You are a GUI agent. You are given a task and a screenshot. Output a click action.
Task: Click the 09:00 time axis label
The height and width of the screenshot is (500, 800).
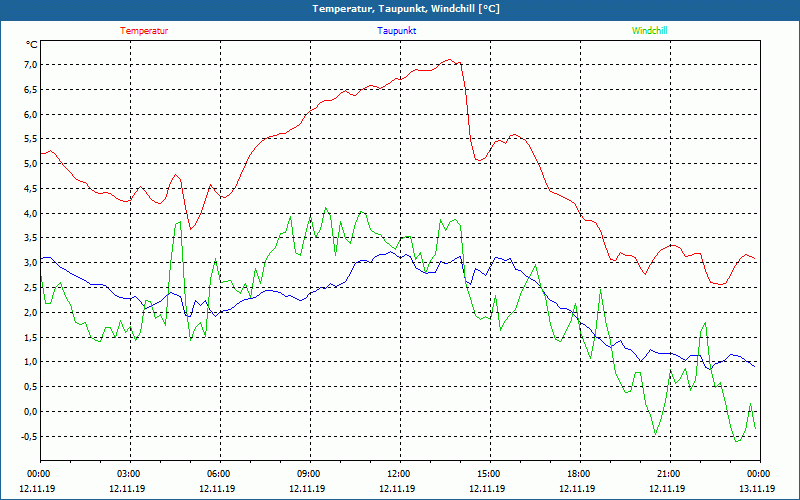pos(308,474)
